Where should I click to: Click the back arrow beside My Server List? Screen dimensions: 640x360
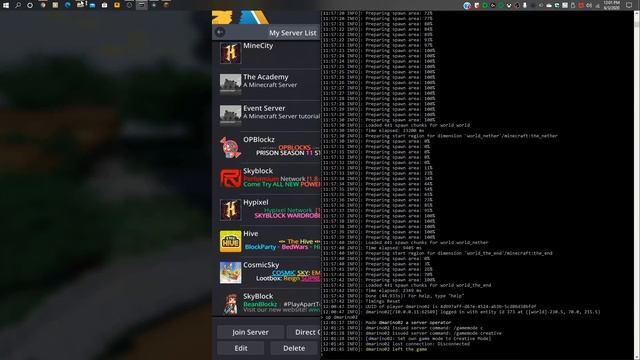(220, 32)
